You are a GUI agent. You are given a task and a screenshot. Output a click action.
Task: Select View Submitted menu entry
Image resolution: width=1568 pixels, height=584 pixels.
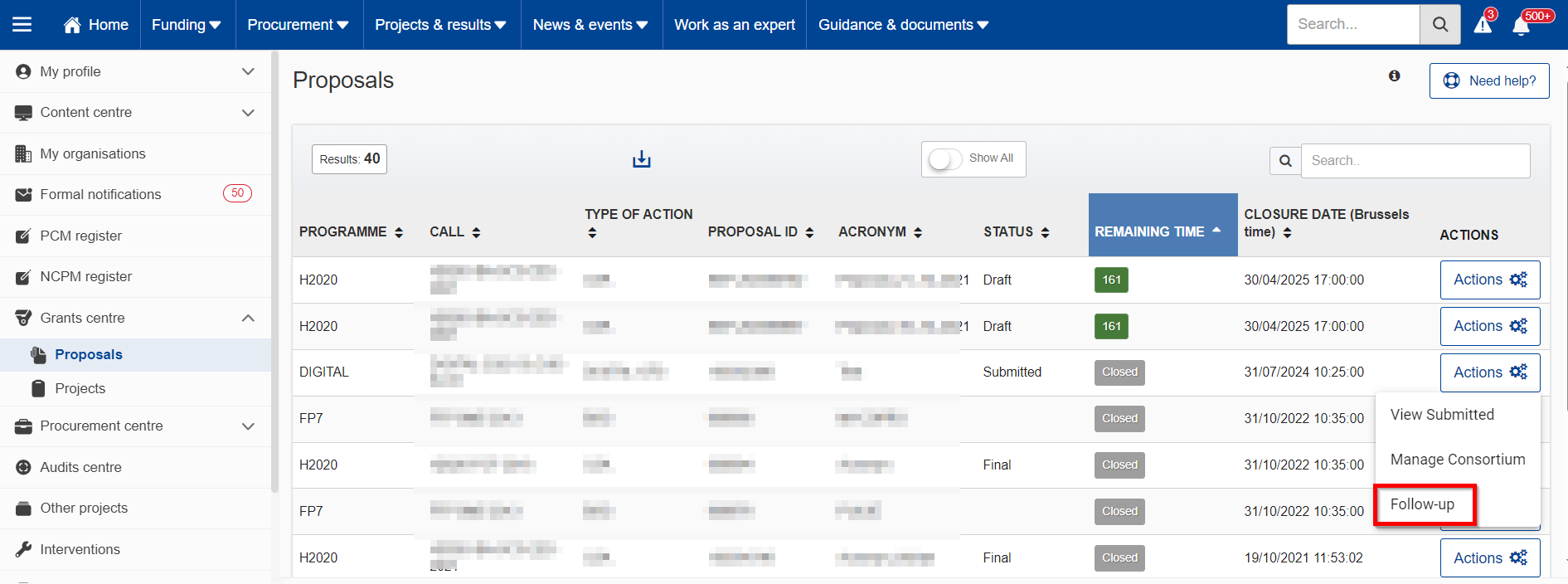[x=1442, y=415]
